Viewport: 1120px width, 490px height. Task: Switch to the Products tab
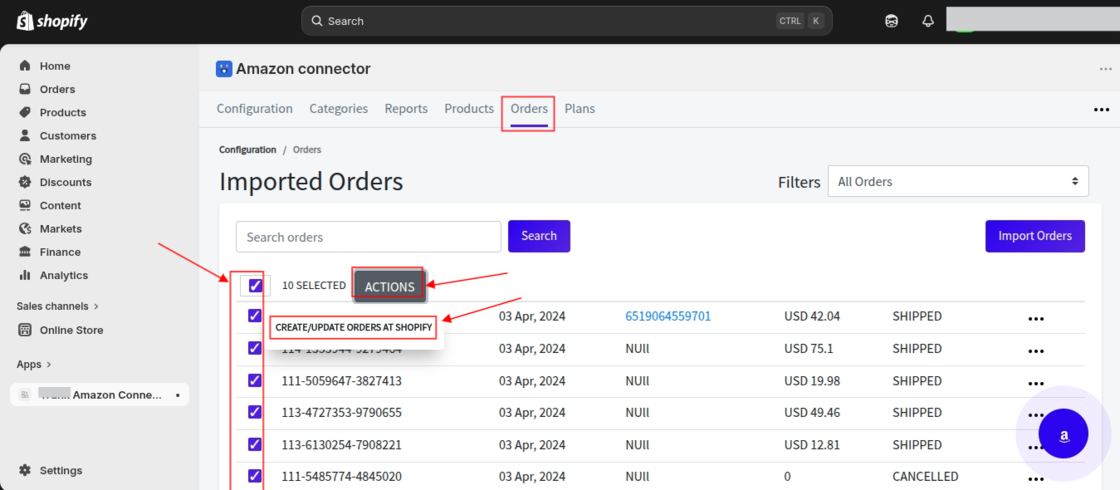pyautogui.click(x=469, y=109)
